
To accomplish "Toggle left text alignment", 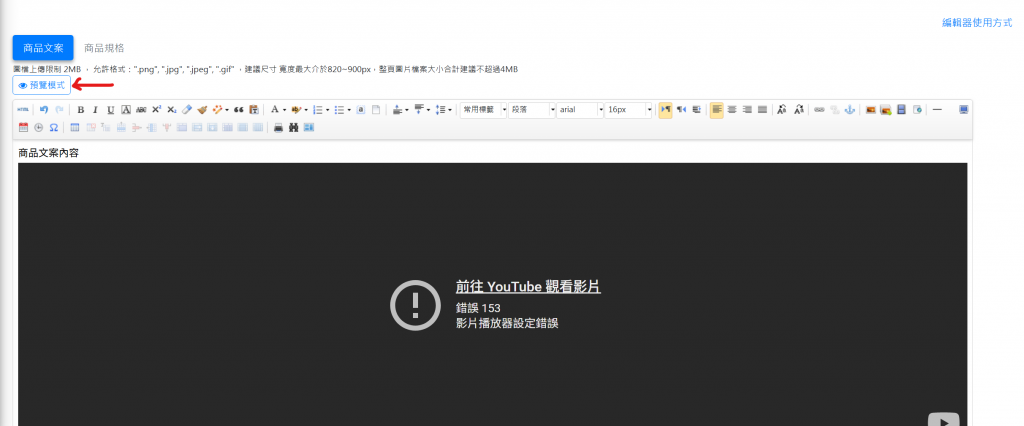I will (x=717, y=109).
